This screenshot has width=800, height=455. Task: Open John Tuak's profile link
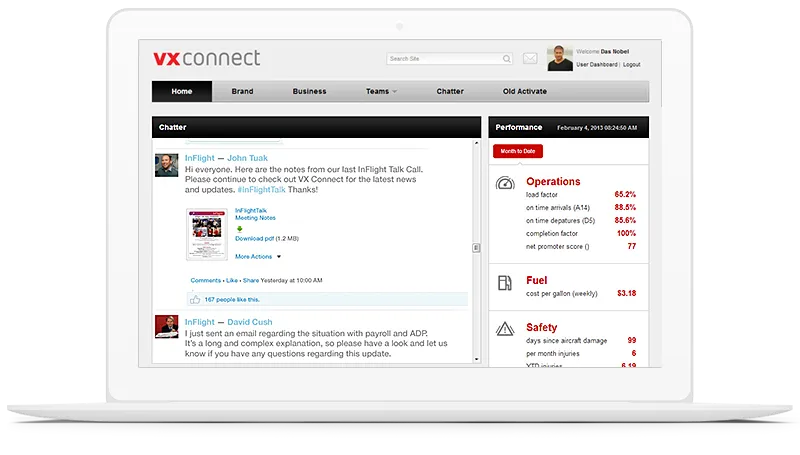click(247, 158)
